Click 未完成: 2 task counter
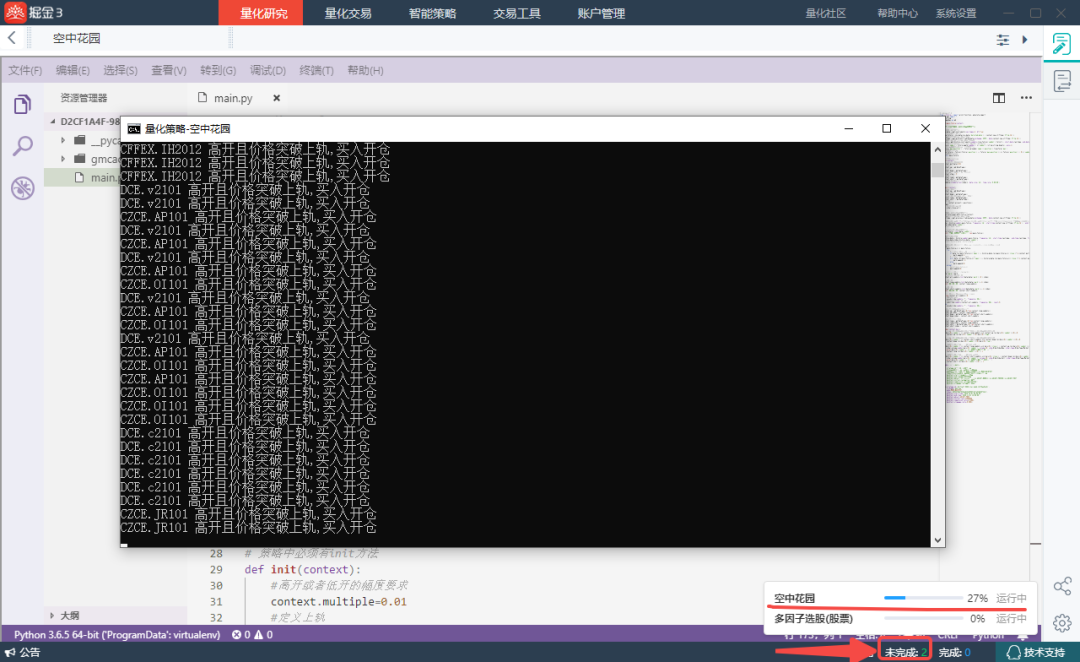Image resolution: width=1080 pixels, height=662 pixels. tap(905, 652)
